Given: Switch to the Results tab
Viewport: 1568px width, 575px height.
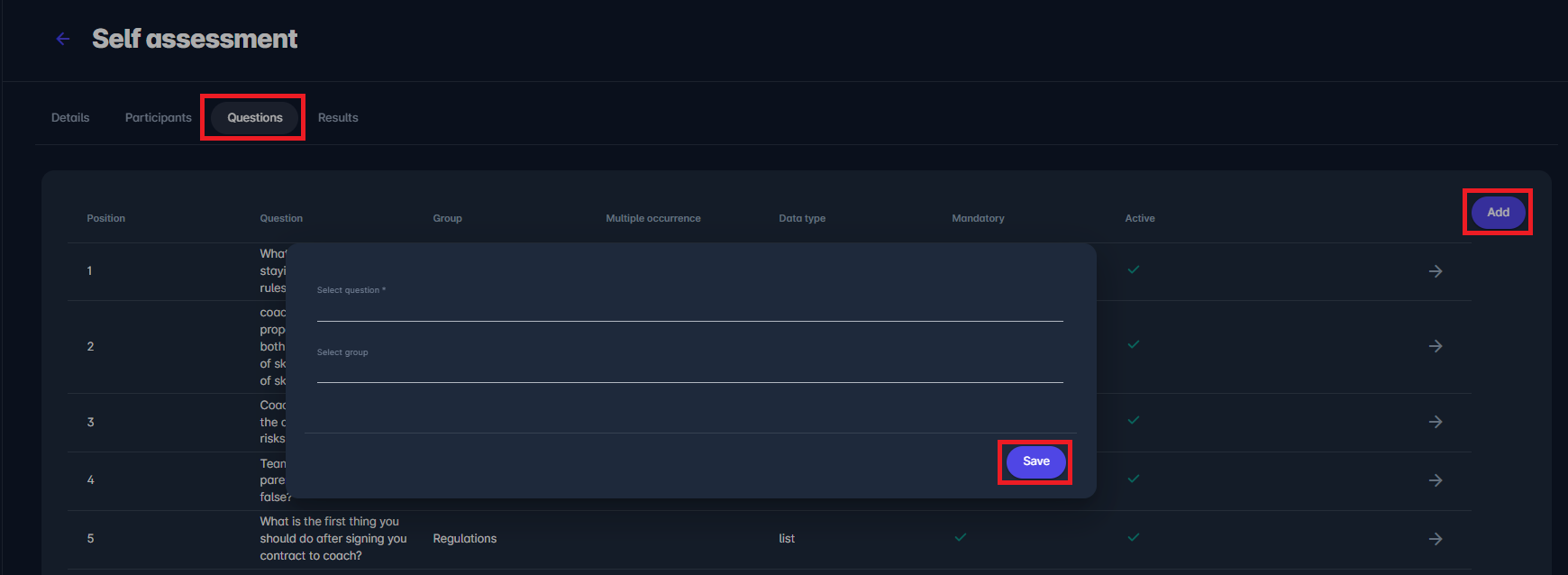Looking at the screenshot, I should (338, 118).
